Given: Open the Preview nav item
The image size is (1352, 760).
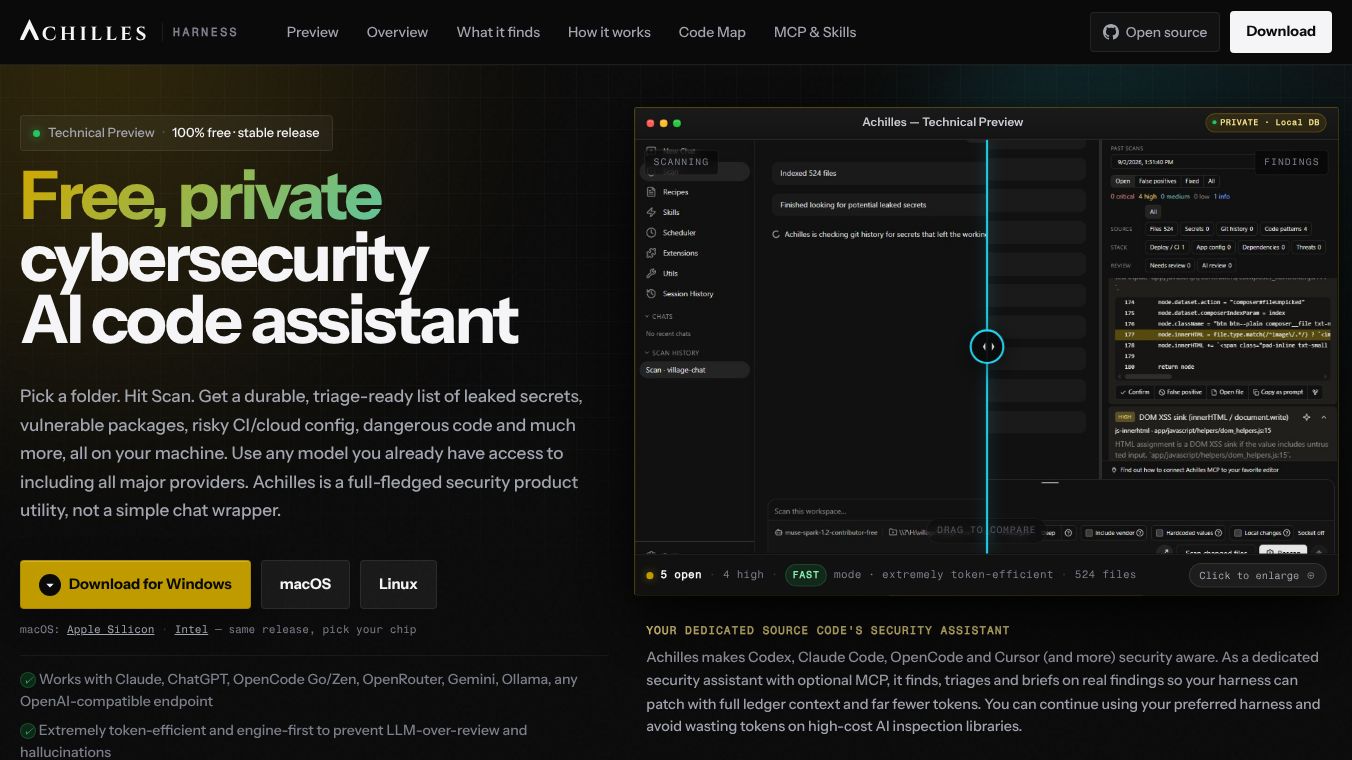Looking at the screenshot, I should pyautogui.click(x=312, y=32).
